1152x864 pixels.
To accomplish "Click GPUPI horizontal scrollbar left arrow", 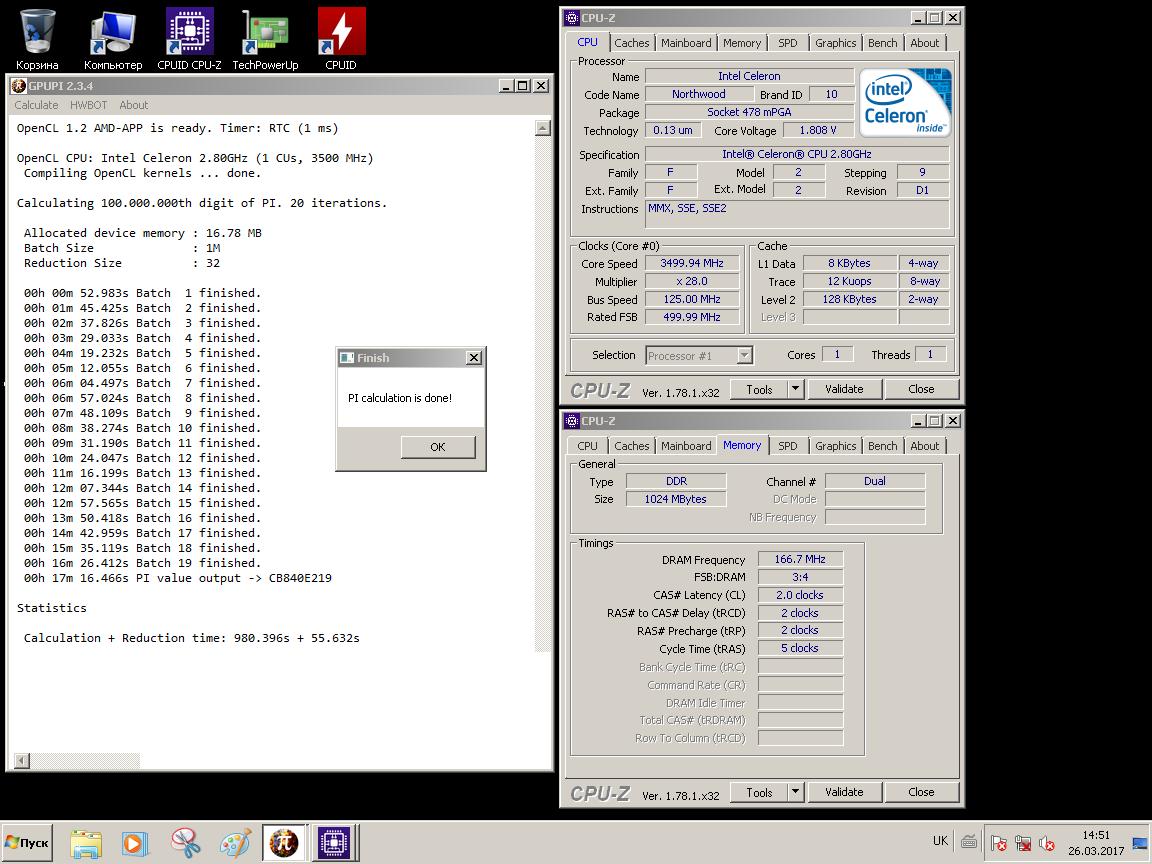I will (x=22, y=760).
